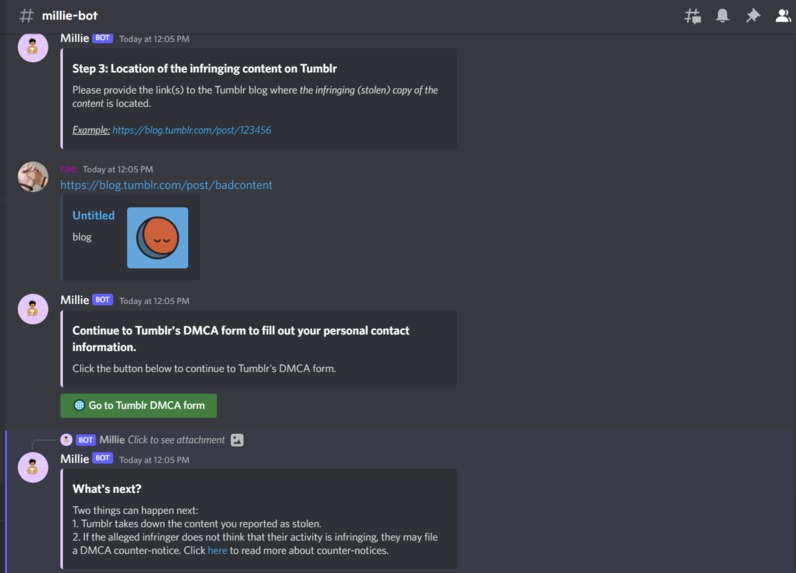Open Millie's avatar on DMCA form message
The width and height of the screenshot is (796, 573).
33,309
